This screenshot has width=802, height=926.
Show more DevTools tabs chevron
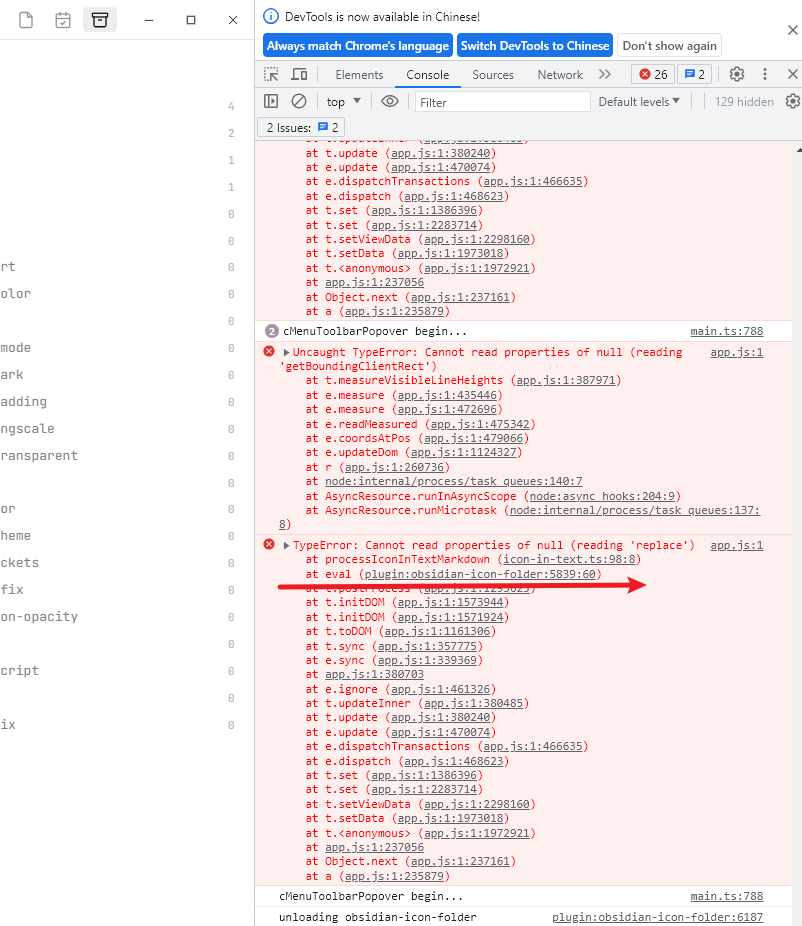click(x=604, y=74)
